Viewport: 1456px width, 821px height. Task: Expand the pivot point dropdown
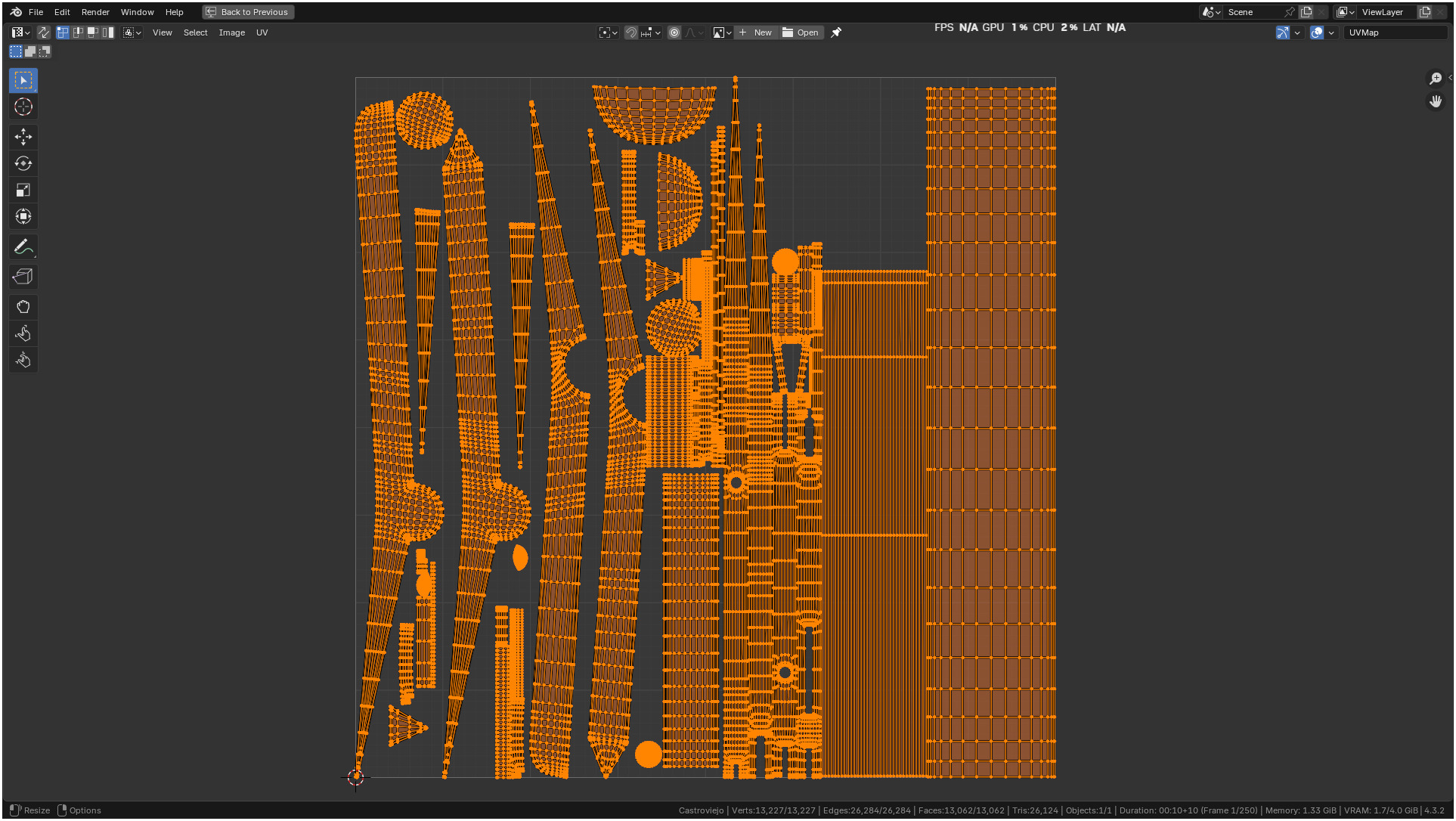tap(608, 33)
